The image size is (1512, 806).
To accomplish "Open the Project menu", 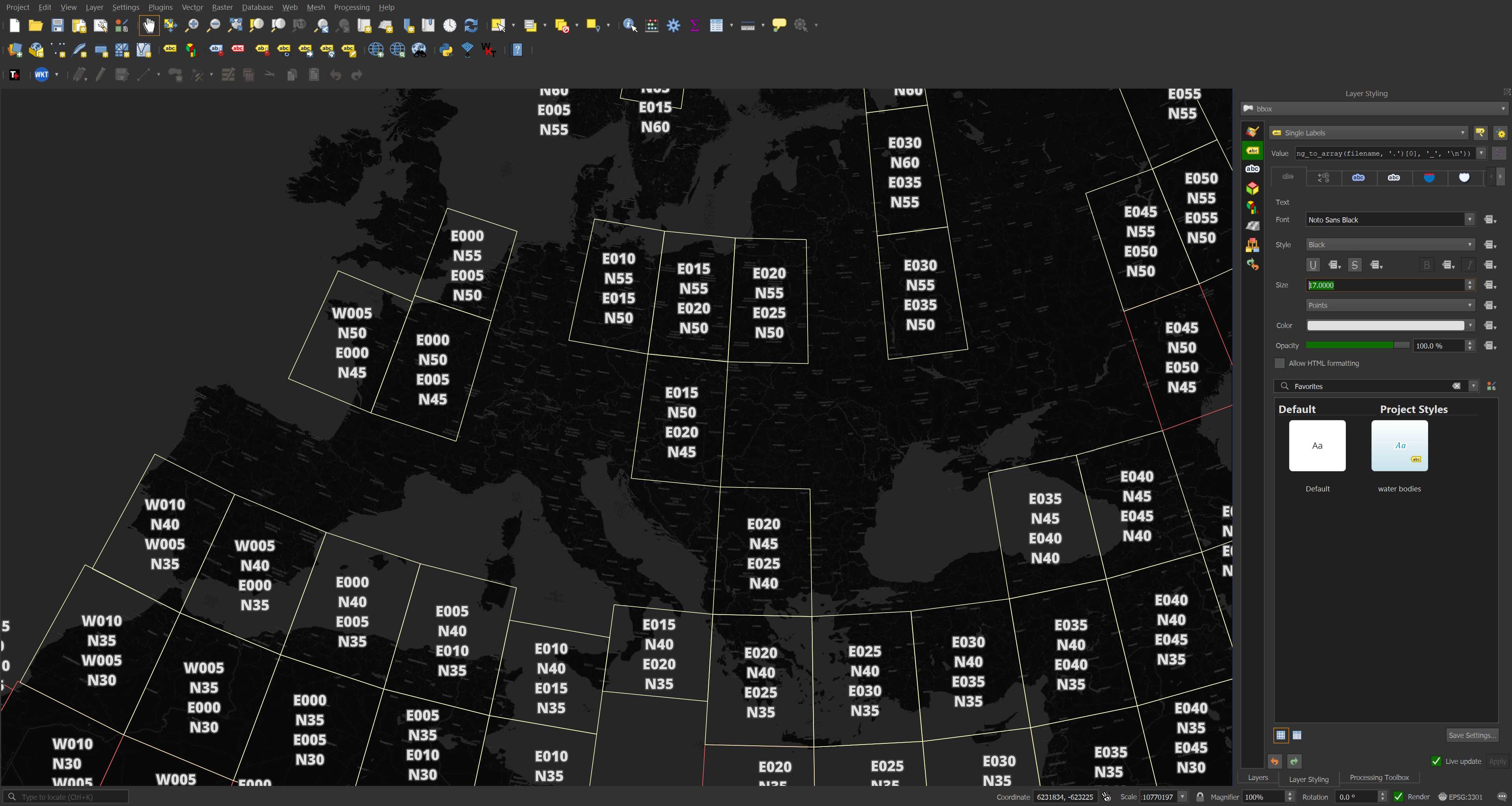I will 18,7.
